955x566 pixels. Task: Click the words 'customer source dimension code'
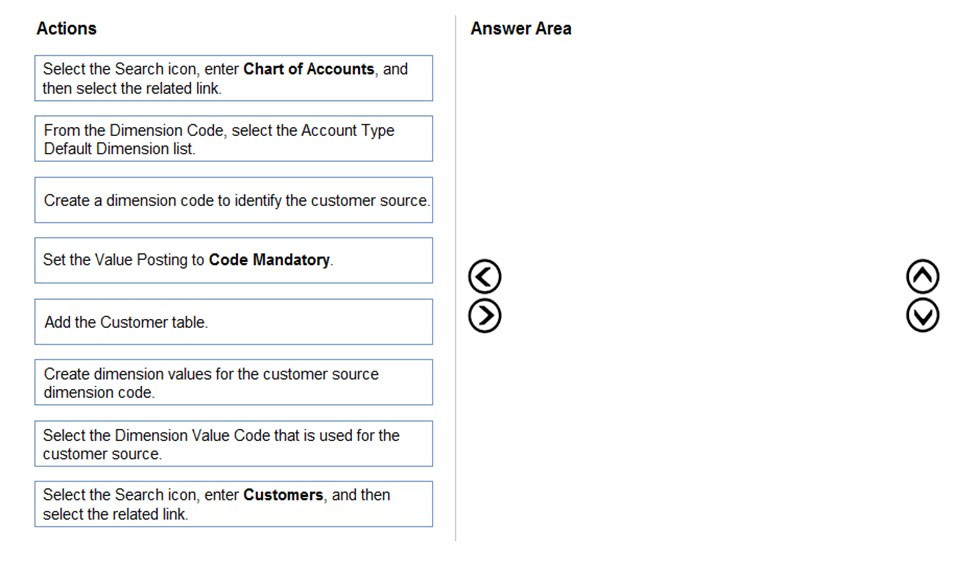pos(211,383)
